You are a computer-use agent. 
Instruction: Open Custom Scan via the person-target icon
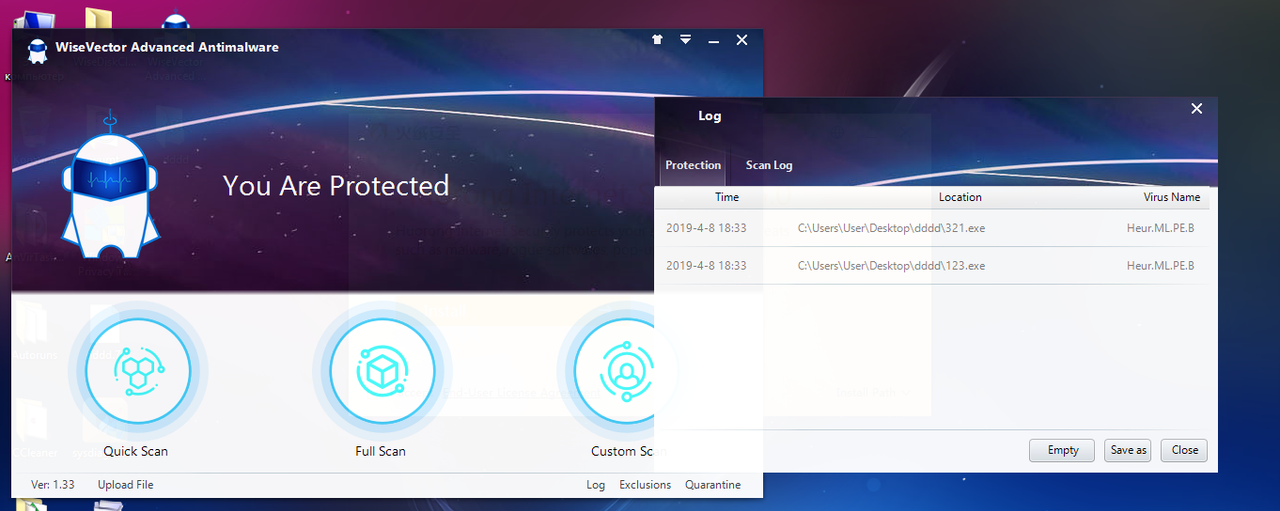[626, 371]
